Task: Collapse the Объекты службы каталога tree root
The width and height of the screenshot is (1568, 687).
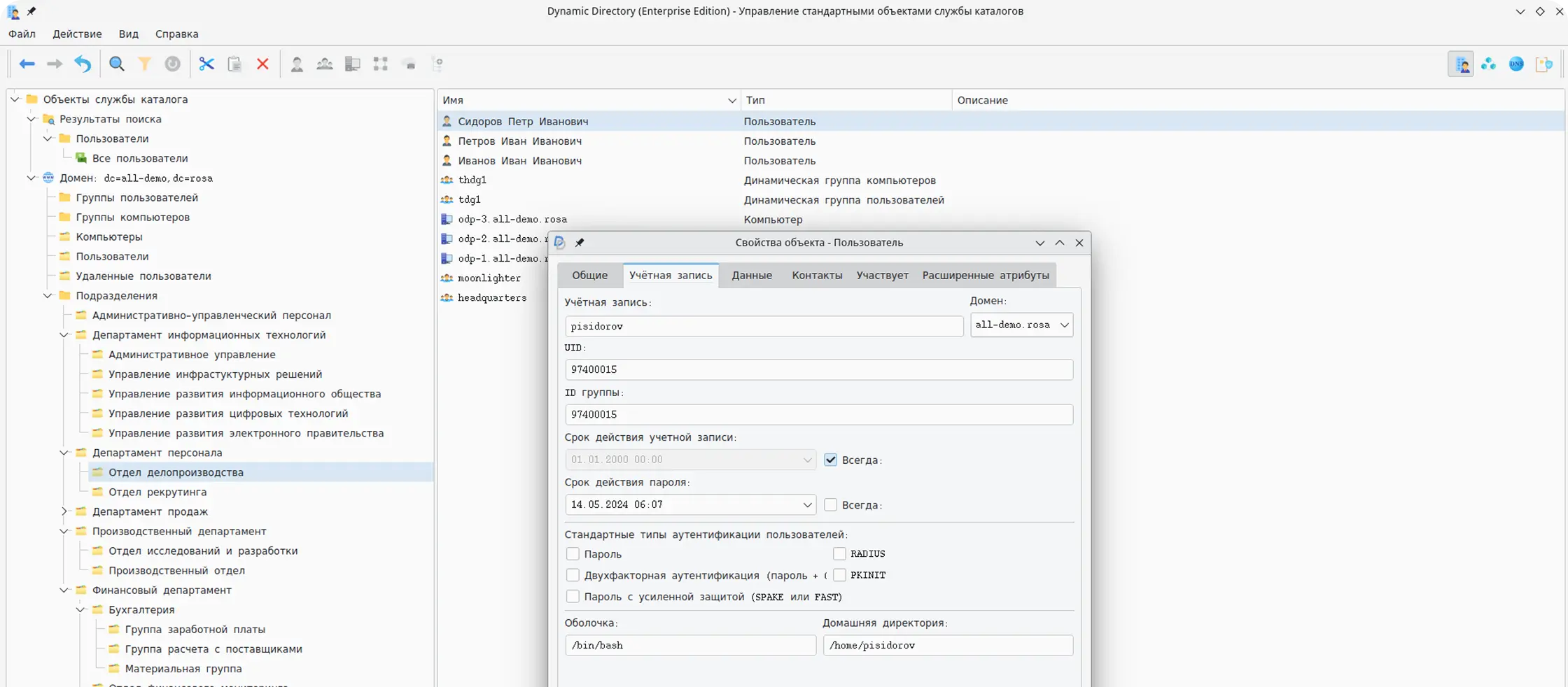Action: pos(15,99)
